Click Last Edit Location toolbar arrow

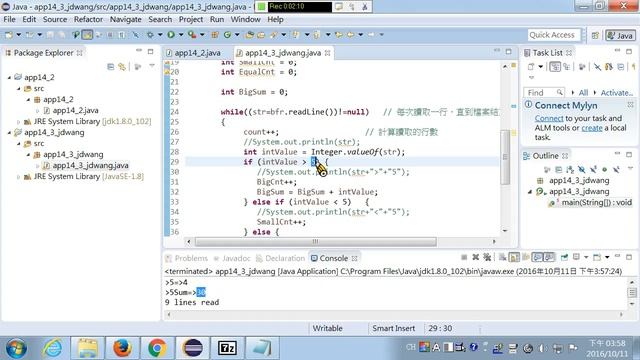click(338, 35)
